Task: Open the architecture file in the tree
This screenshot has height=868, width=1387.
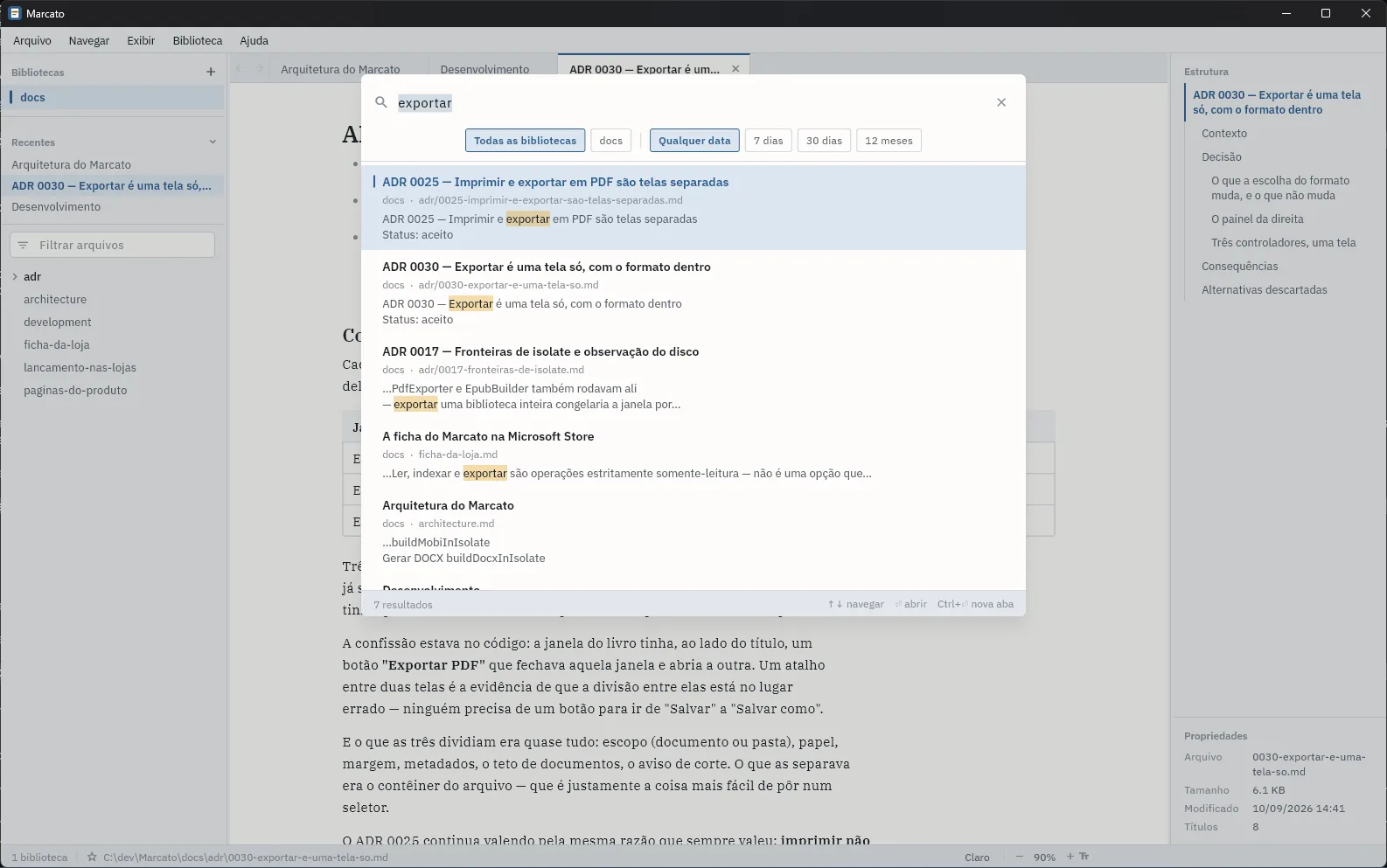Action: [x=55, y=299]
